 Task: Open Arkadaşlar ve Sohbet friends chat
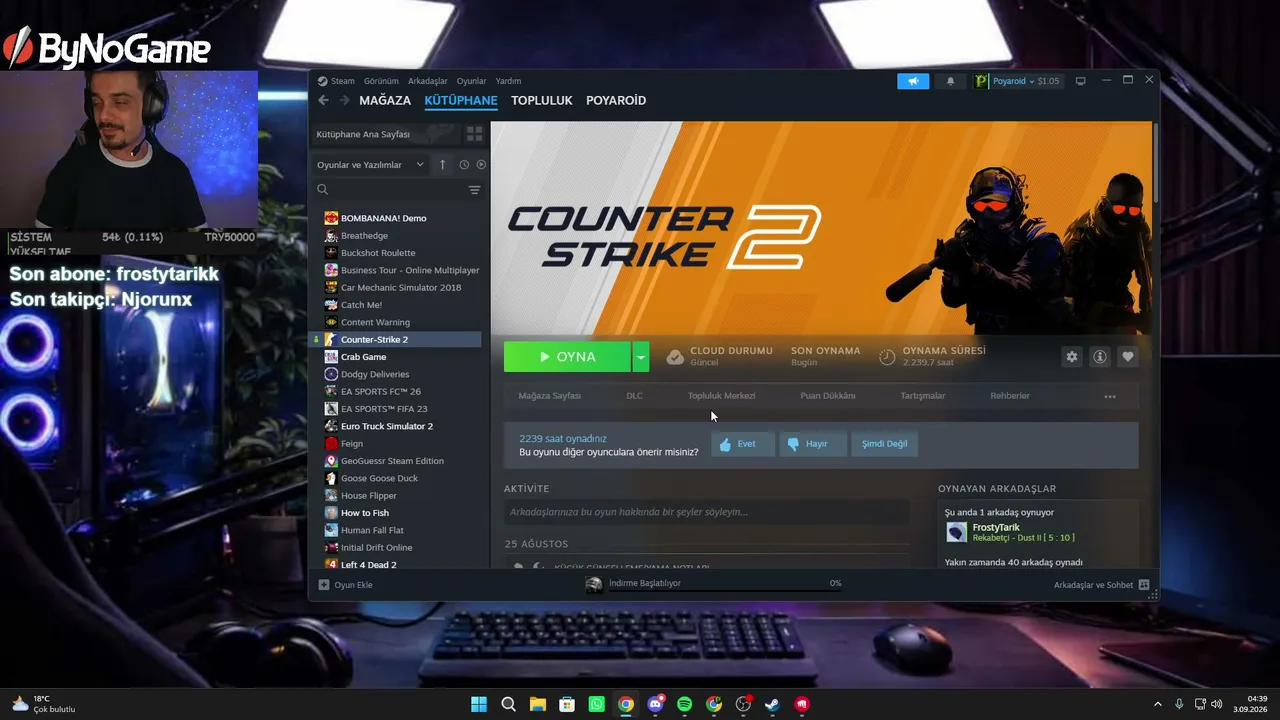(x=1102, y=585)
